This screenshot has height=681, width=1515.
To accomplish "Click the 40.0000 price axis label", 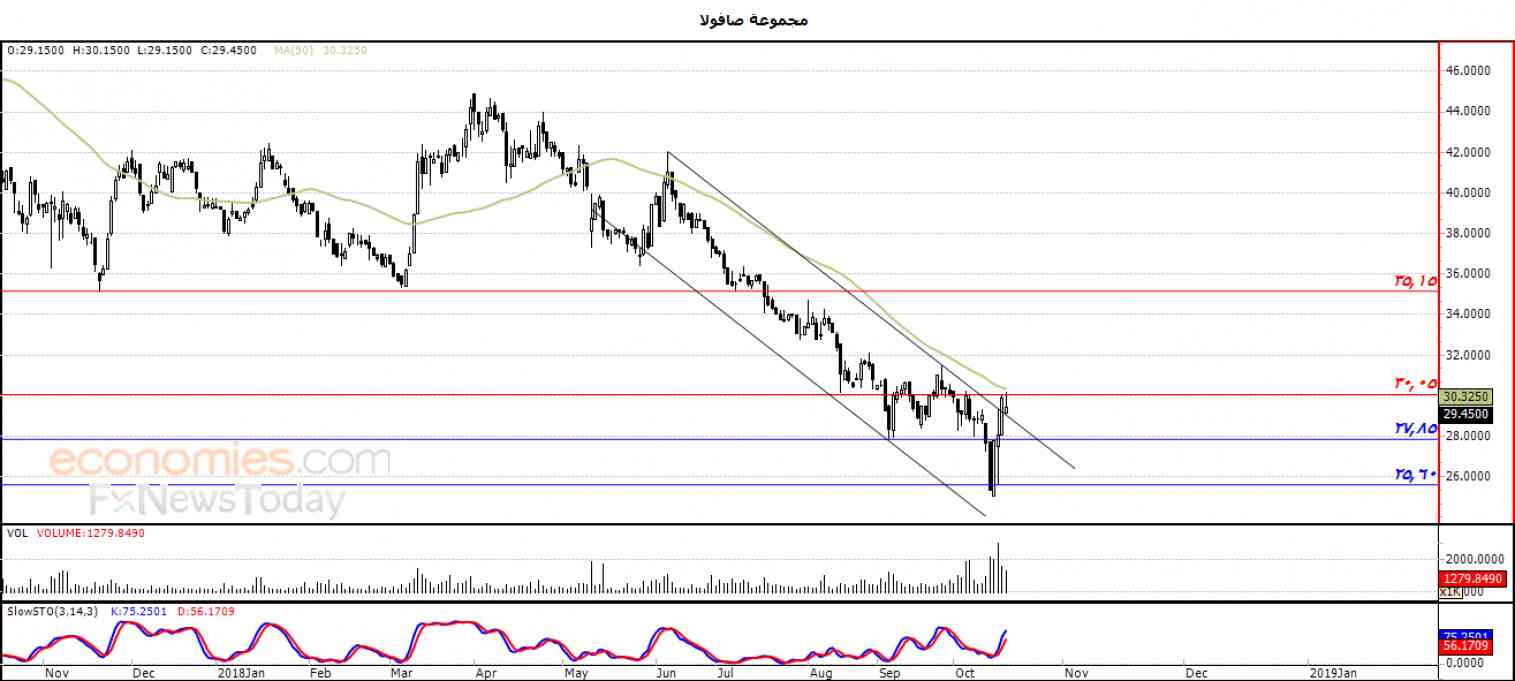I will tap(1469, 192).
